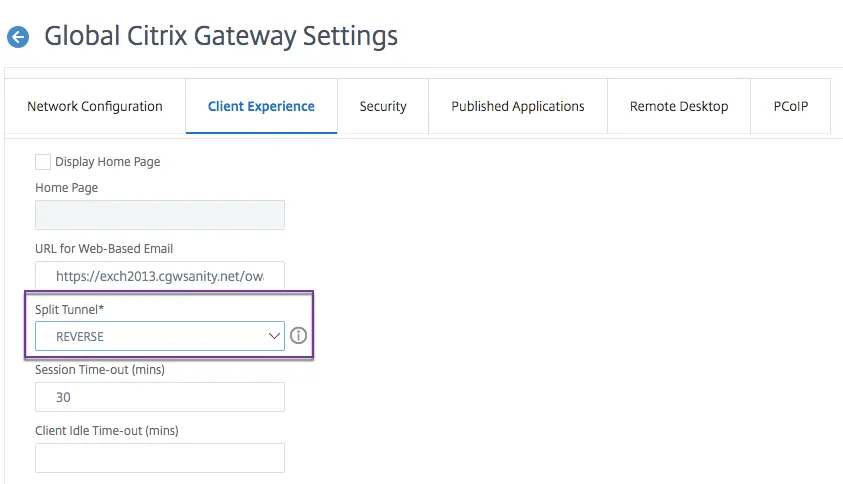This screenshot has height=484, width=843.
Task: Go to the Remote Desktop tab
Action: click(679, 106)
